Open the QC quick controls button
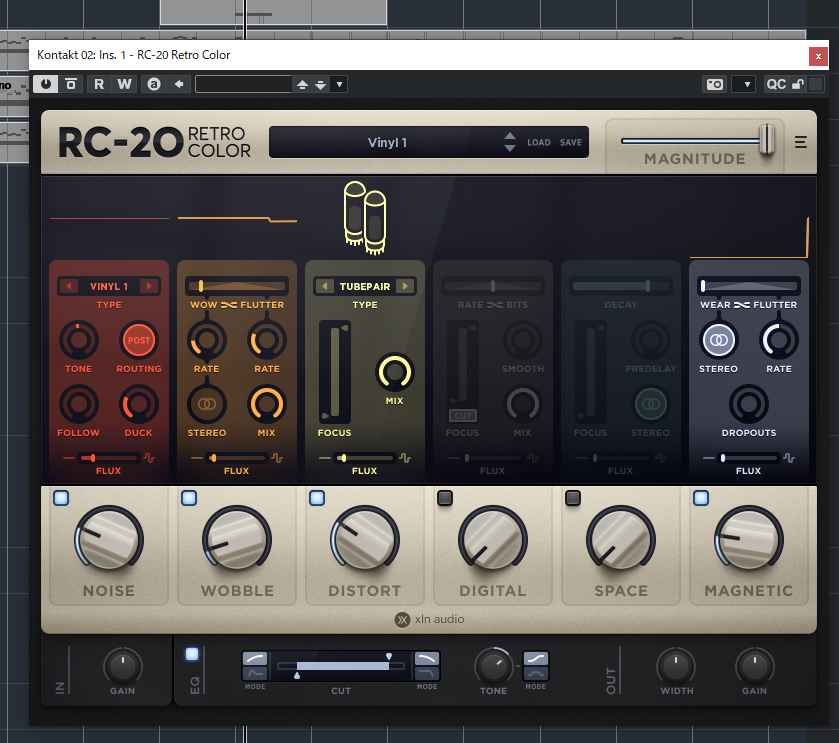The width and height of the screenshot is (839, 743). [x=776, y=84]
